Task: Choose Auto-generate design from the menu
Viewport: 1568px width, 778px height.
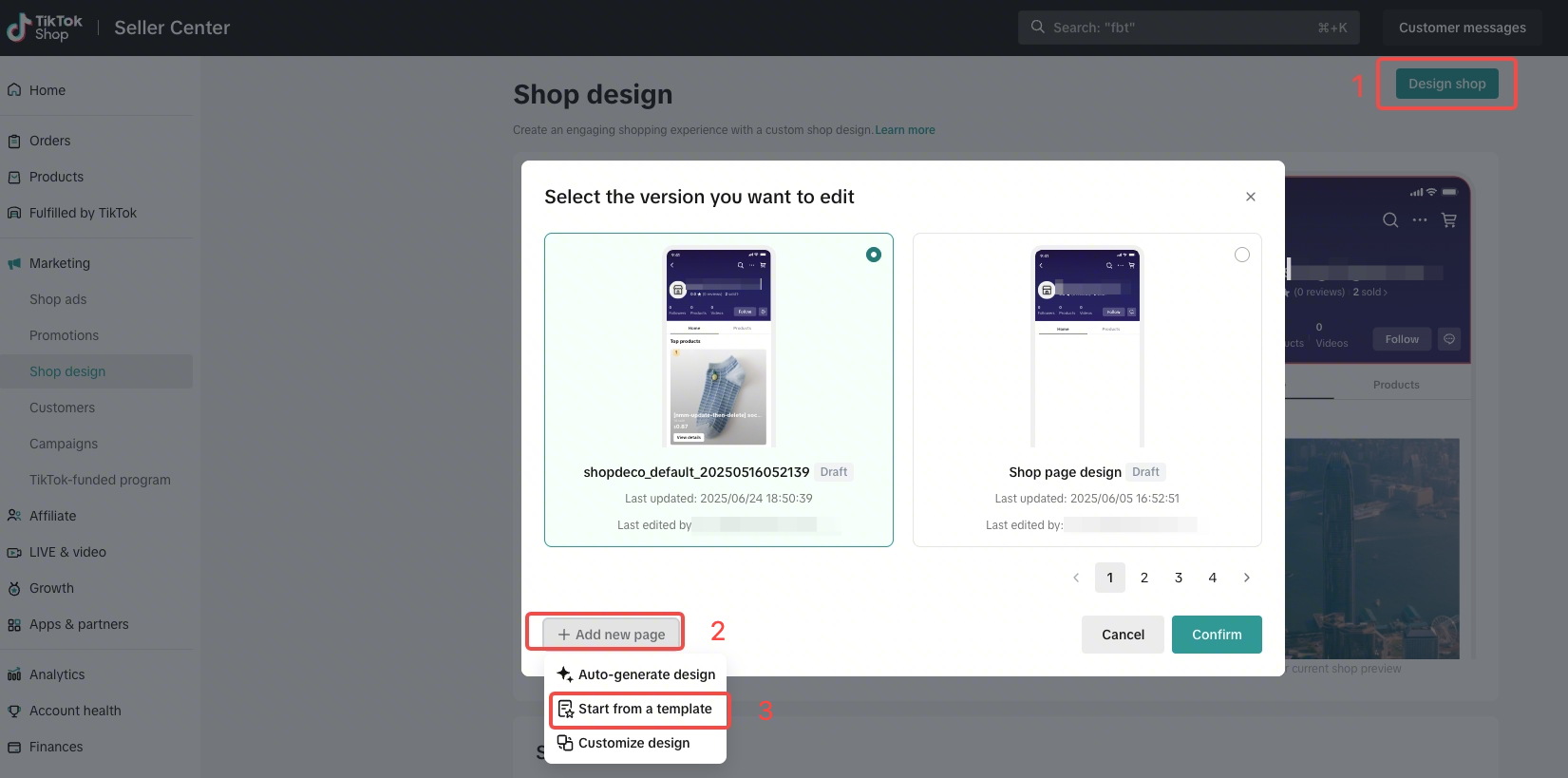Action: click(636, 674)
